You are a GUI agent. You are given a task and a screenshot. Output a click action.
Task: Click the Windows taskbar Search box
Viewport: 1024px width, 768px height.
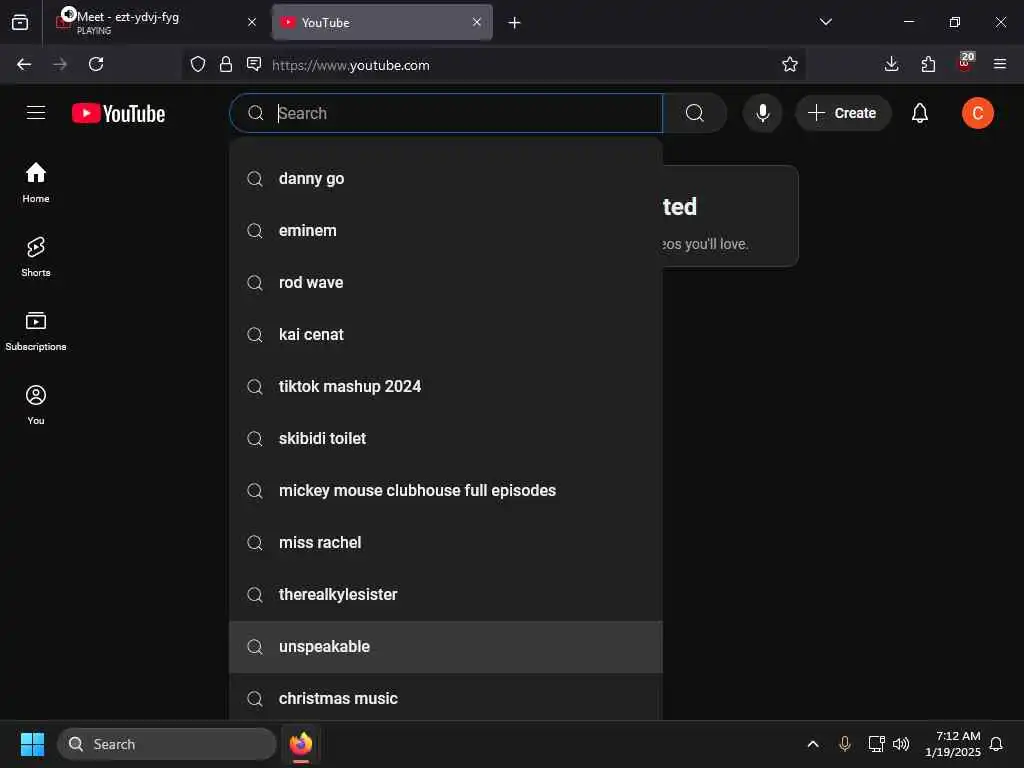(x=167, y=744)
